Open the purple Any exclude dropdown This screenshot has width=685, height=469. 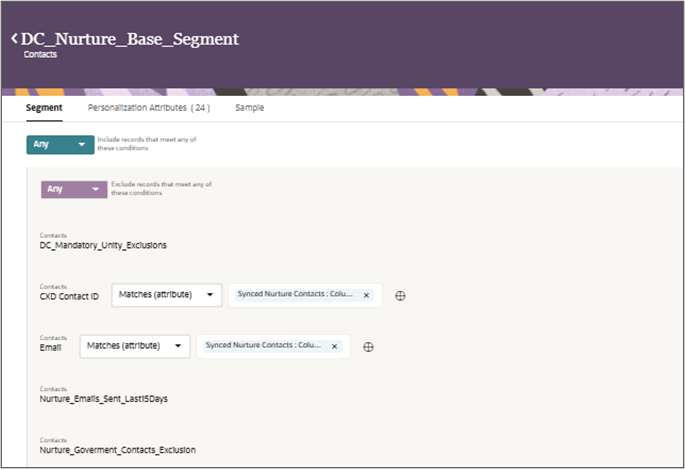click(74, 190)
